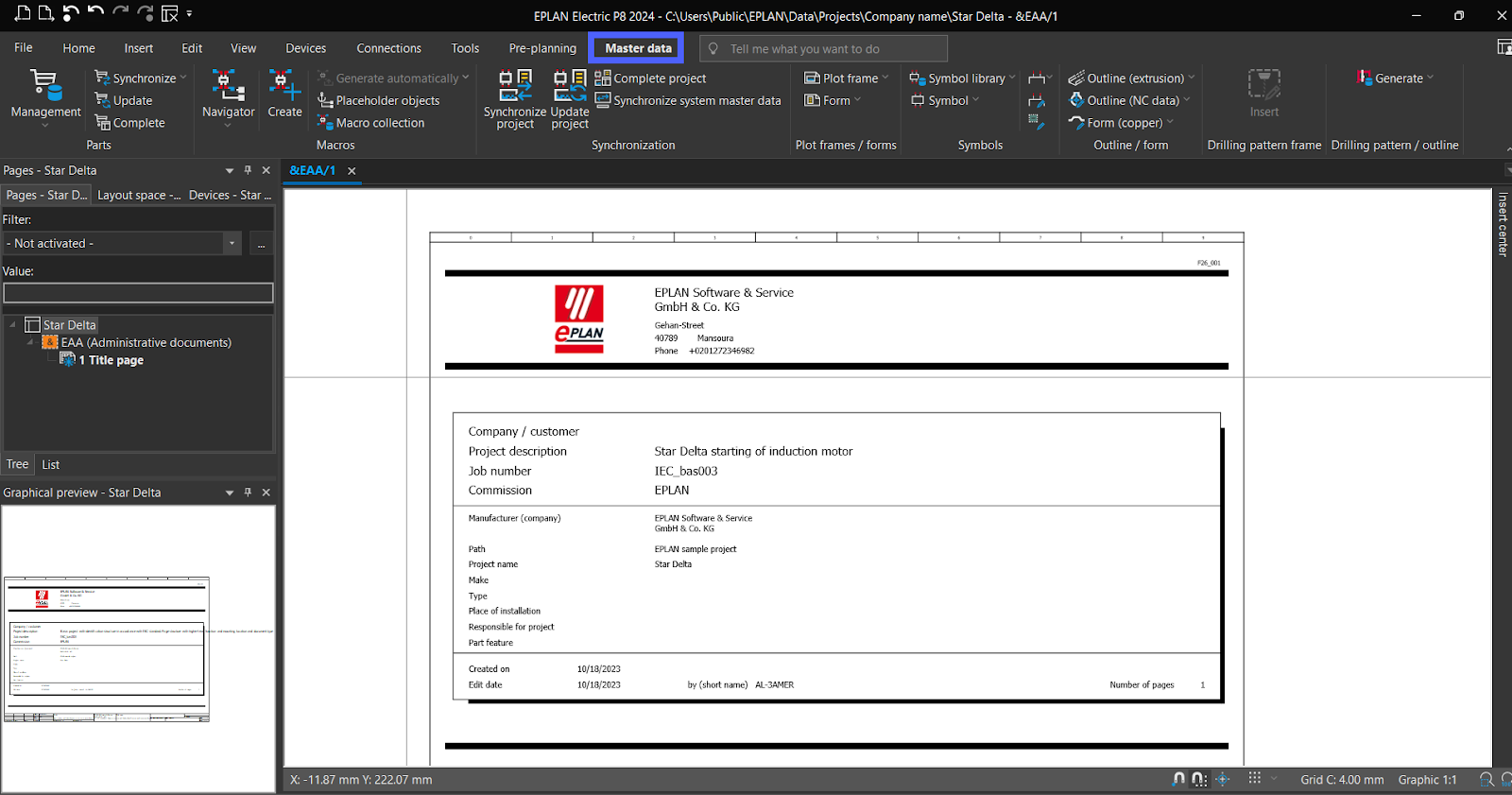Image resolution: width=1512 pixels, height=795 pixels.
Task: Switch to Devices - Star navigator tab
Action: click(x=230, y=195)
